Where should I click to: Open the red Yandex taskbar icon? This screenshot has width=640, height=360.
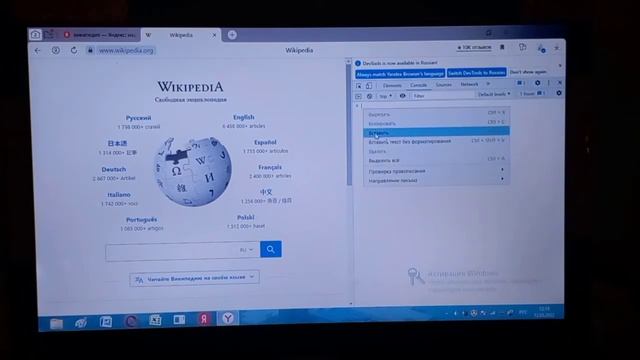(203, 319)
